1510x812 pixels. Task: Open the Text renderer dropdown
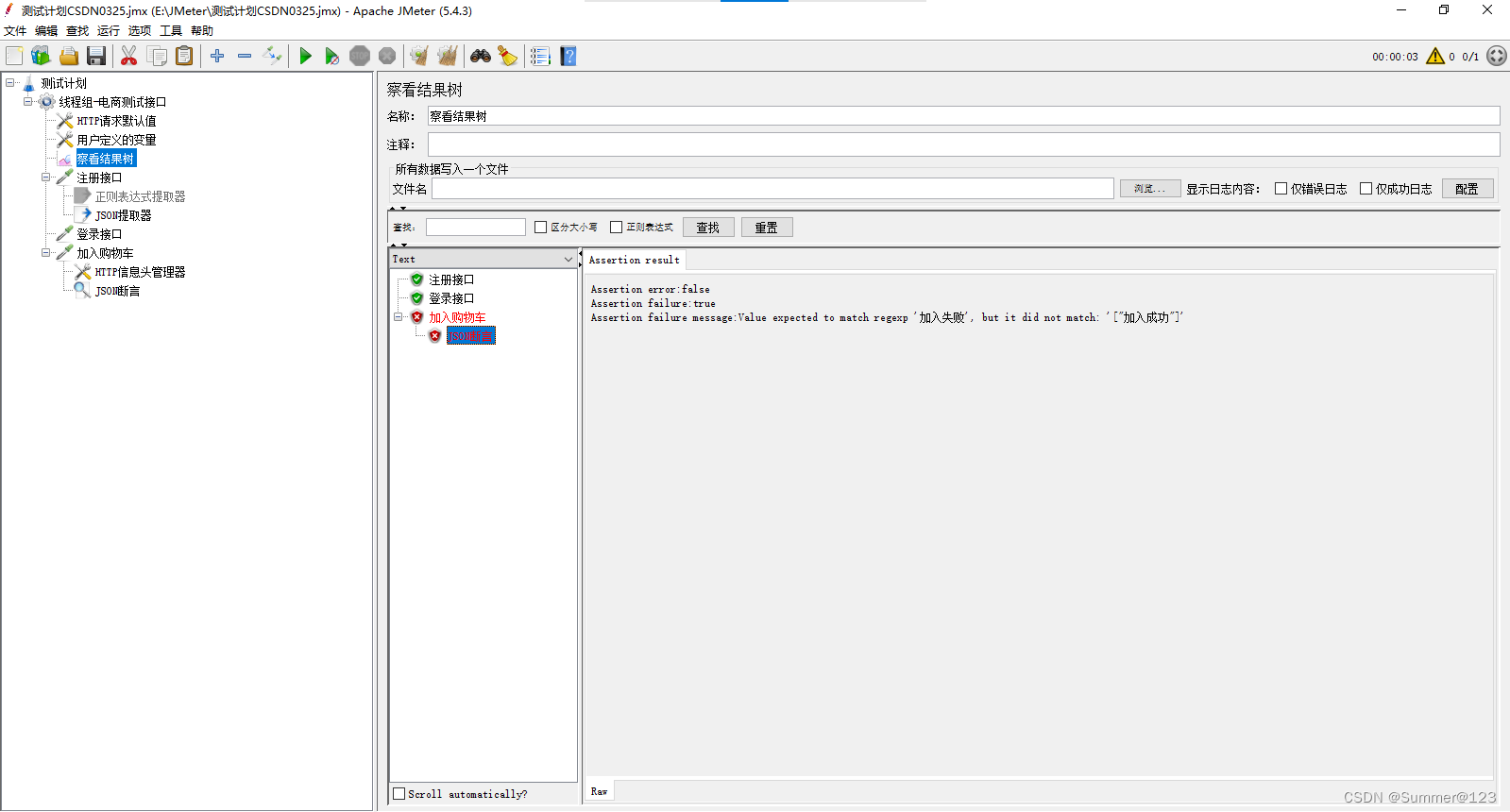coord(484,259)
